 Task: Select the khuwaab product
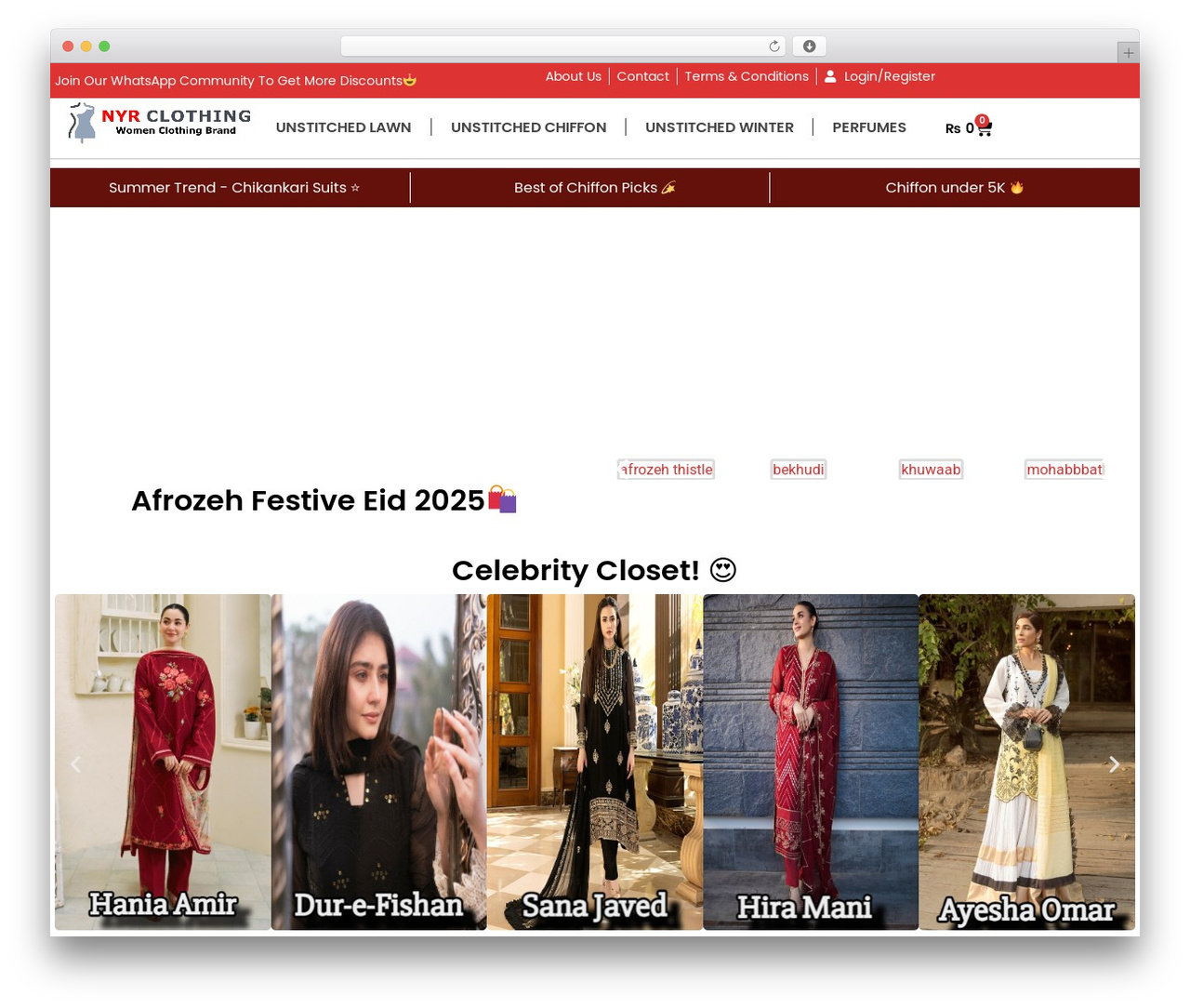[931, 470]
